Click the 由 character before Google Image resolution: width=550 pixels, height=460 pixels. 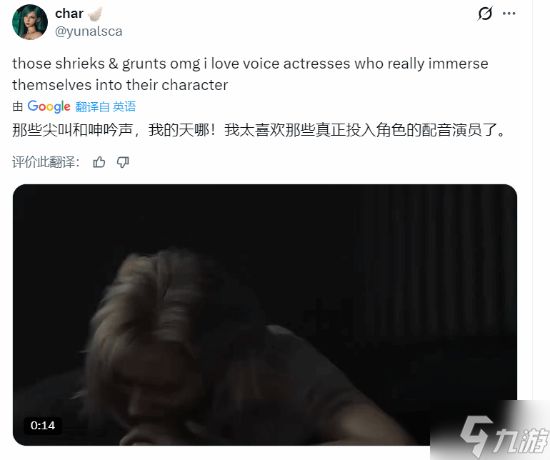click(18, 107)
